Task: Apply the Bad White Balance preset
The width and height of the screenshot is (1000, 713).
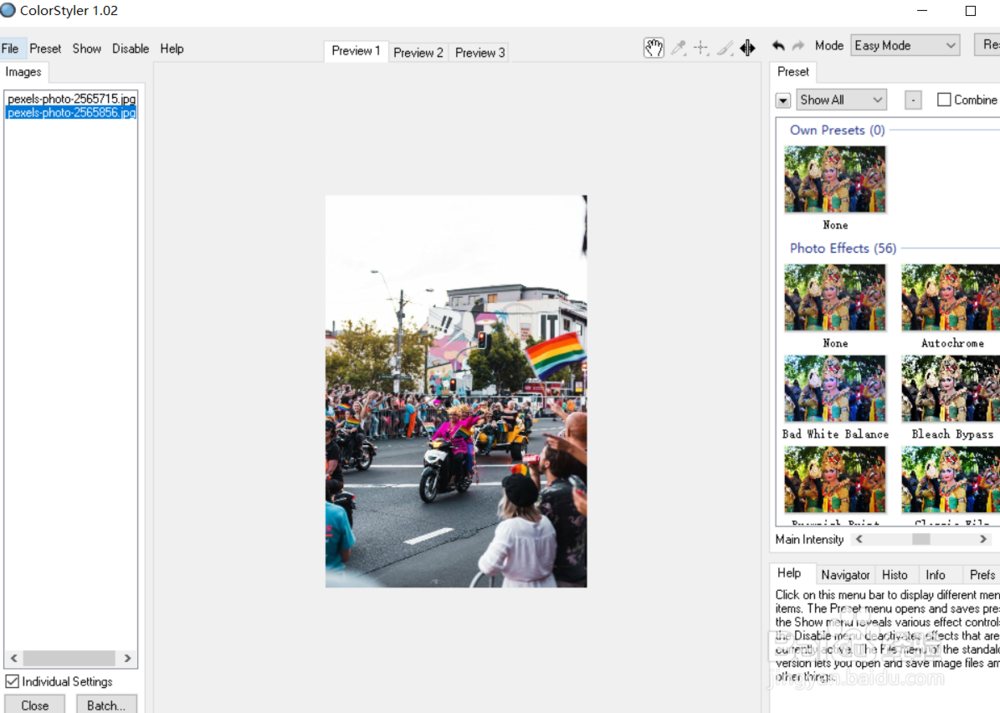Action: [x=835, y=388]
